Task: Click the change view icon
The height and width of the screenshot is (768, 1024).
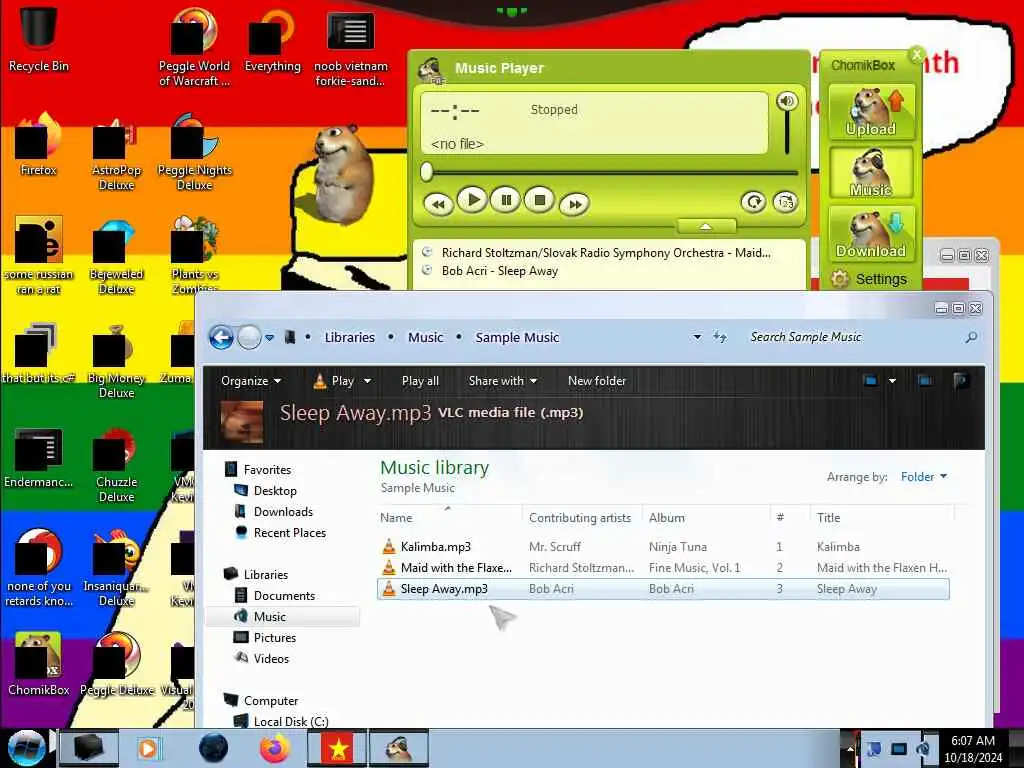Action: click(x=871, y=380)
